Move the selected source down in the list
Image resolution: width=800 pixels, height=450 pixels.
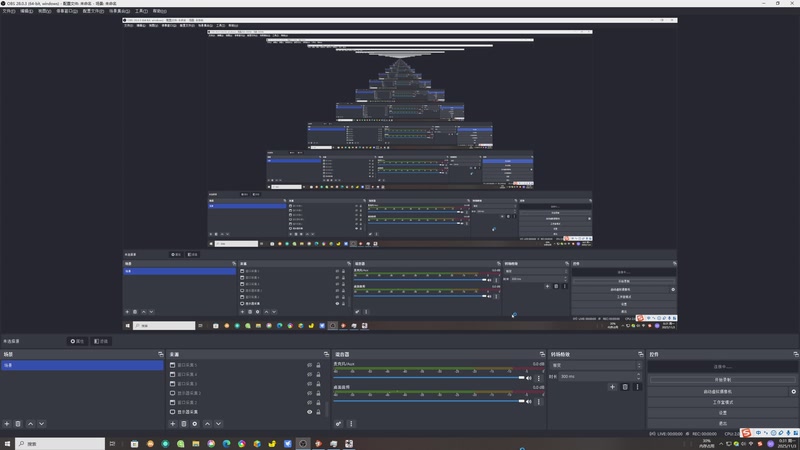[218, 423]
